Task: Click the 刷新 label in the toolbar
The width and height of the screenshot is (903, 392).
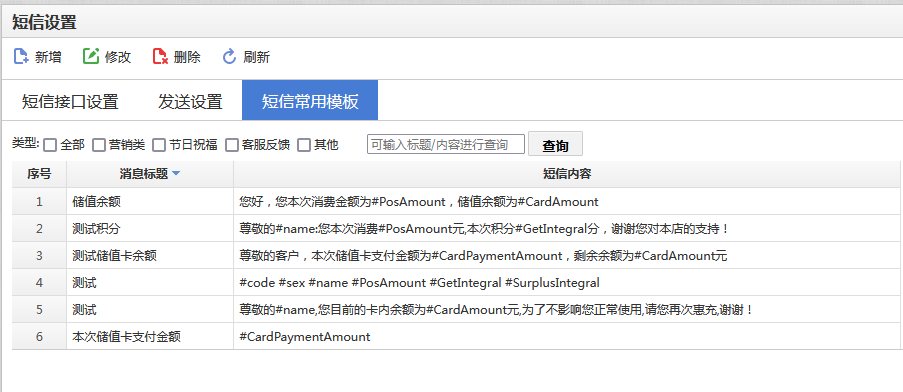Action: [257, 57]
